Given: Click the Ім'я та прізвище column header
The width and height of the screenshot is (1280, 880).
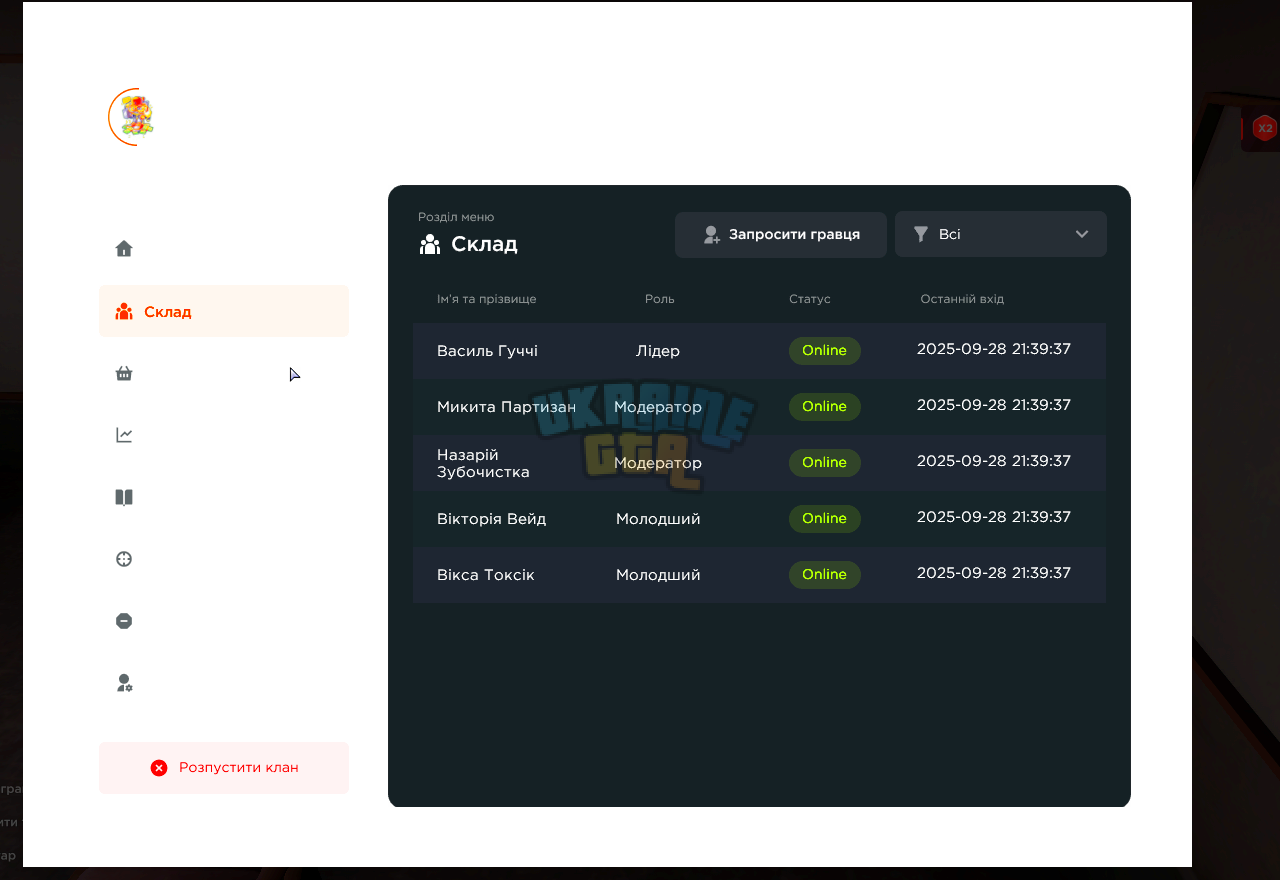Looking at the screenshot, I should pyautogui.click(x=487, y=299).
